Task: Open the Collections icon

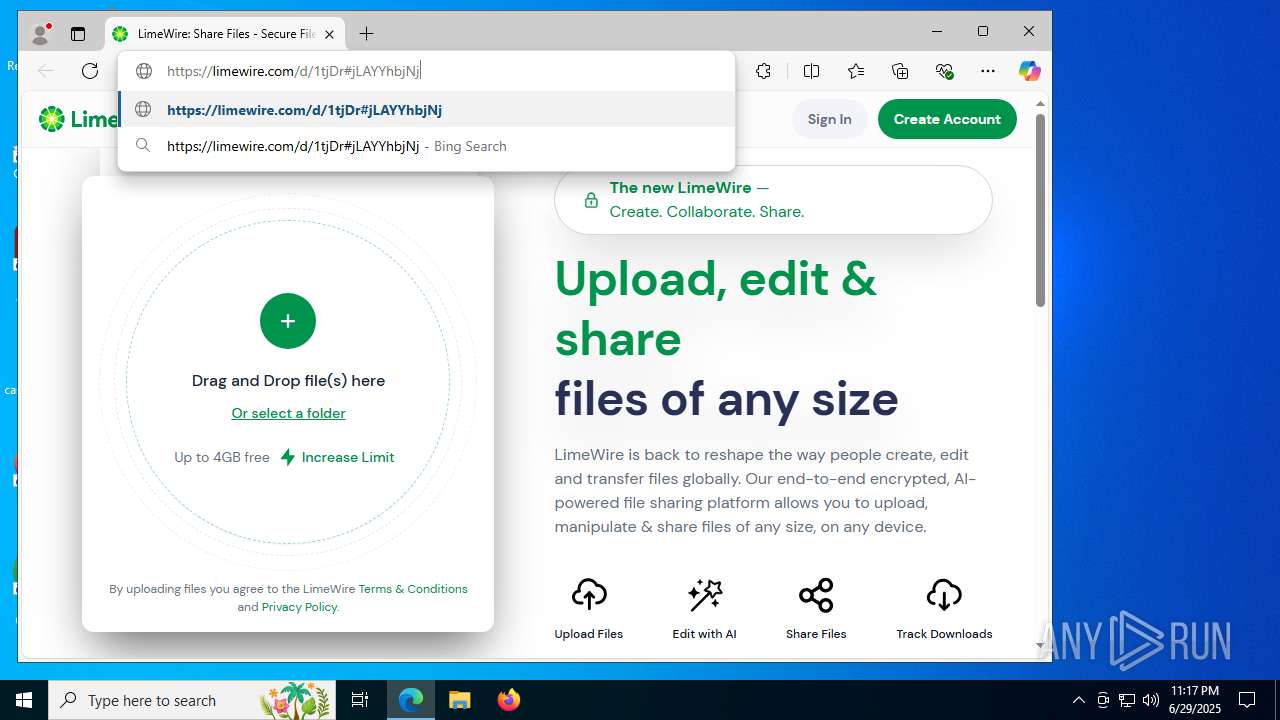Action: 900,71
